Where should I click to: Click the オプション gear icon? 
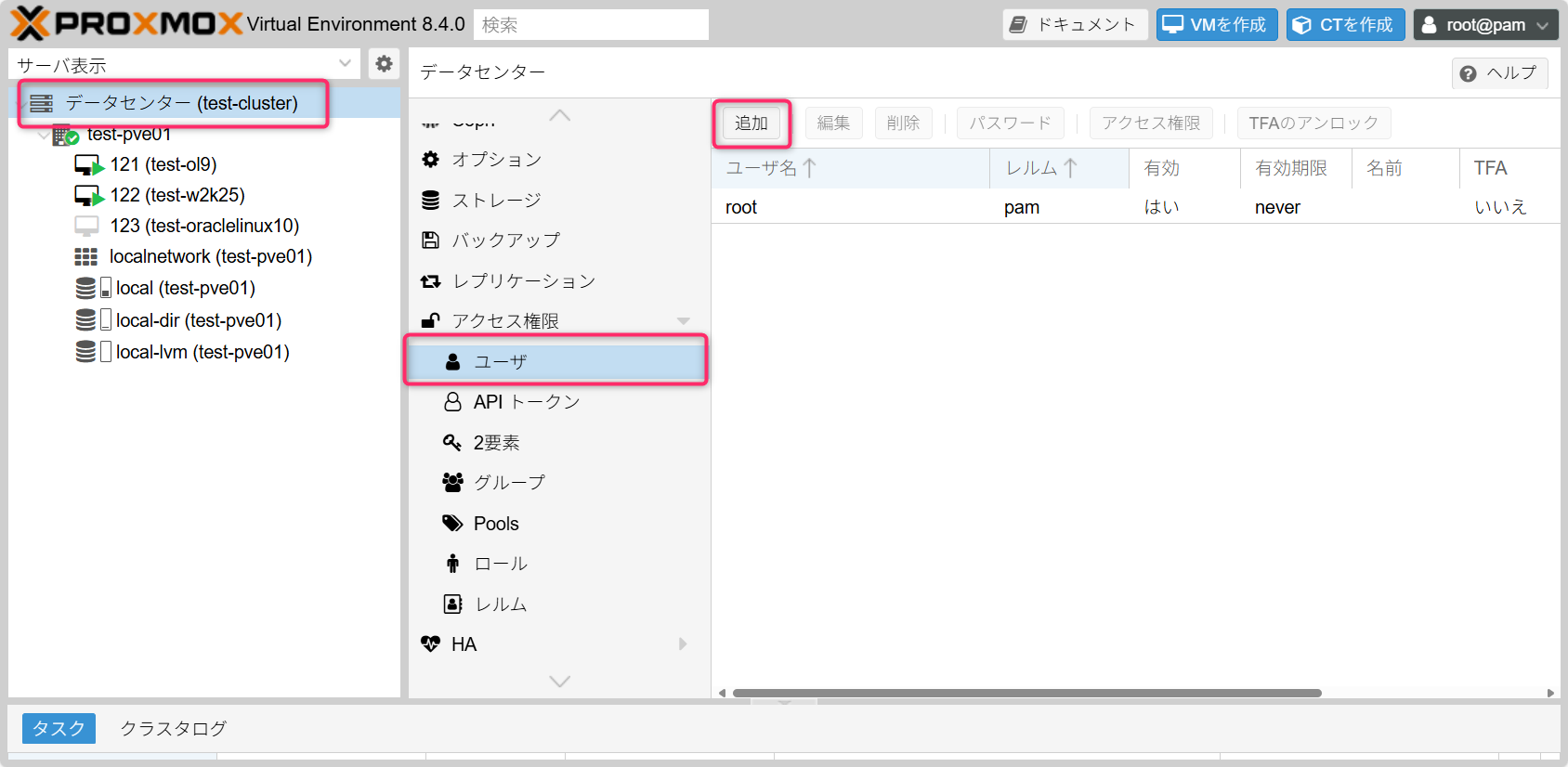(x=430, y=160)
